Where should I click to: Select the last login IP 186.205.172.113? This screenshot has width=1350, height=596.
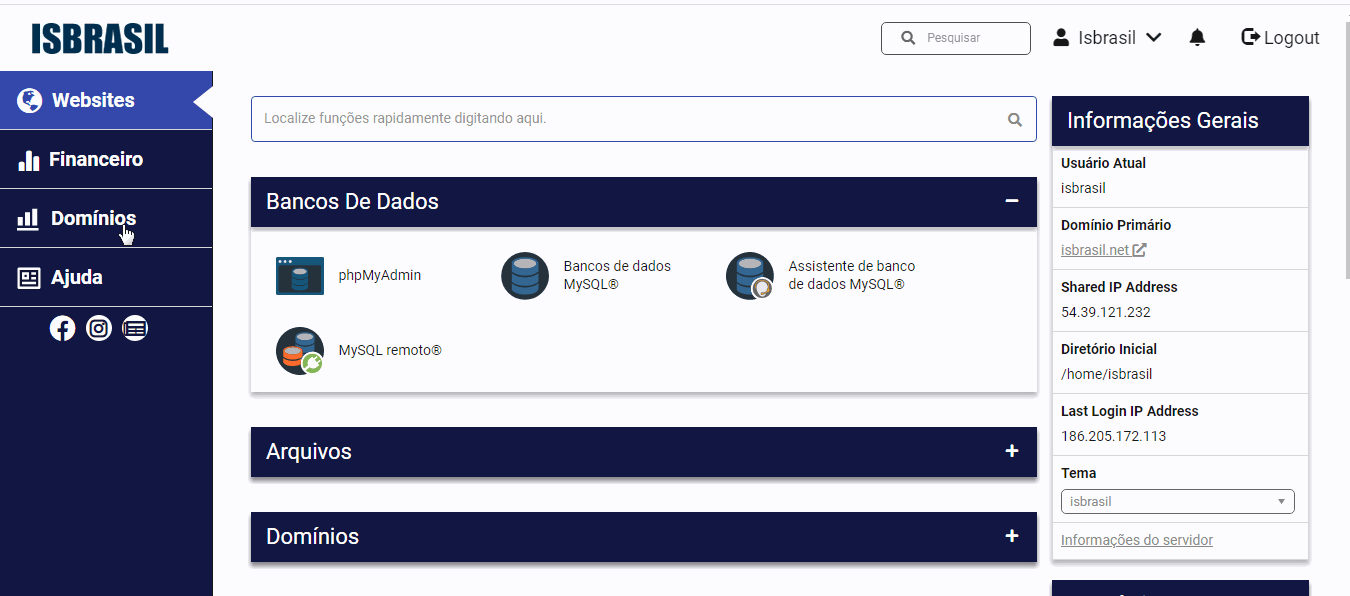click(x=1113, y=436)
